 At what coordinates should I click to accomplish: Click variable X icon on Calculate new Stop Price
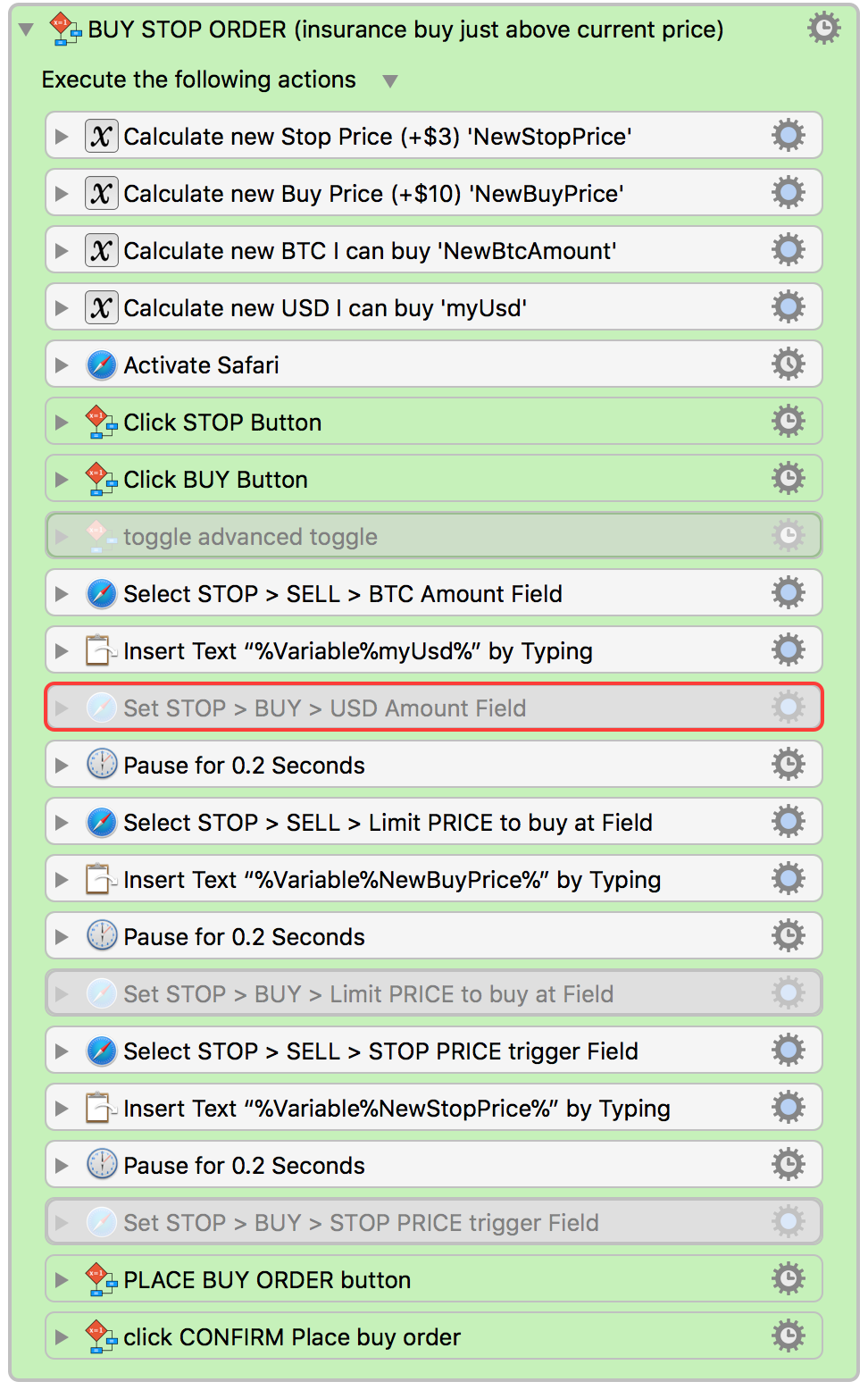(x=102, y=137)
